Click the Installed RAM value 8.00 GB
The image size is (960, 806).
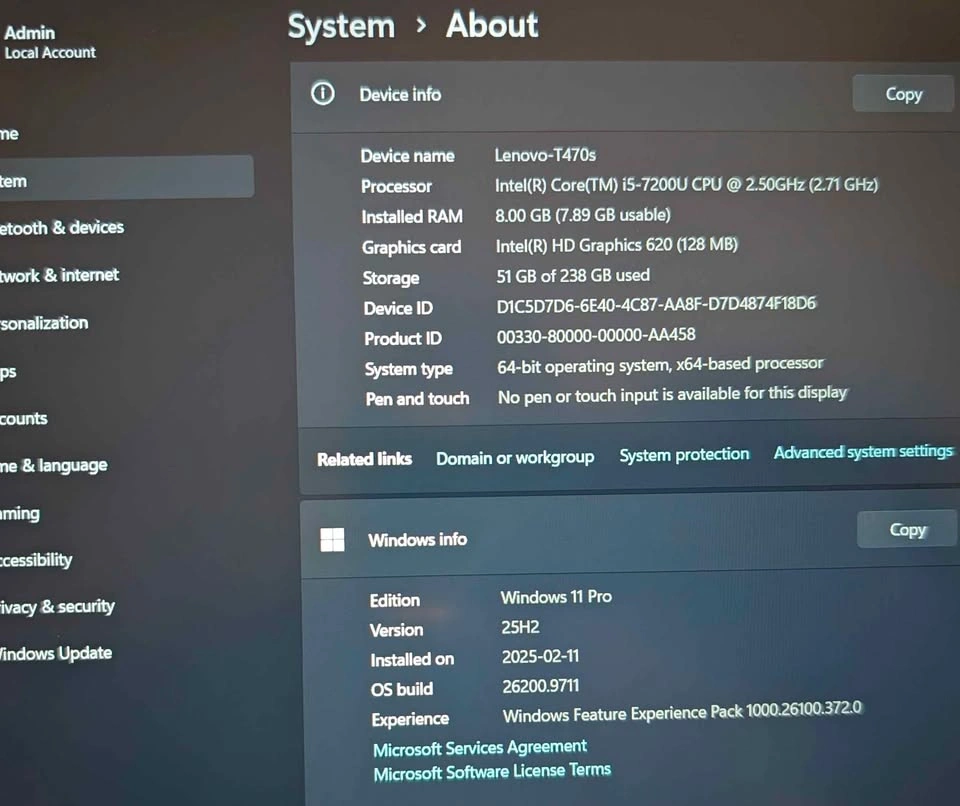point(583,215)
